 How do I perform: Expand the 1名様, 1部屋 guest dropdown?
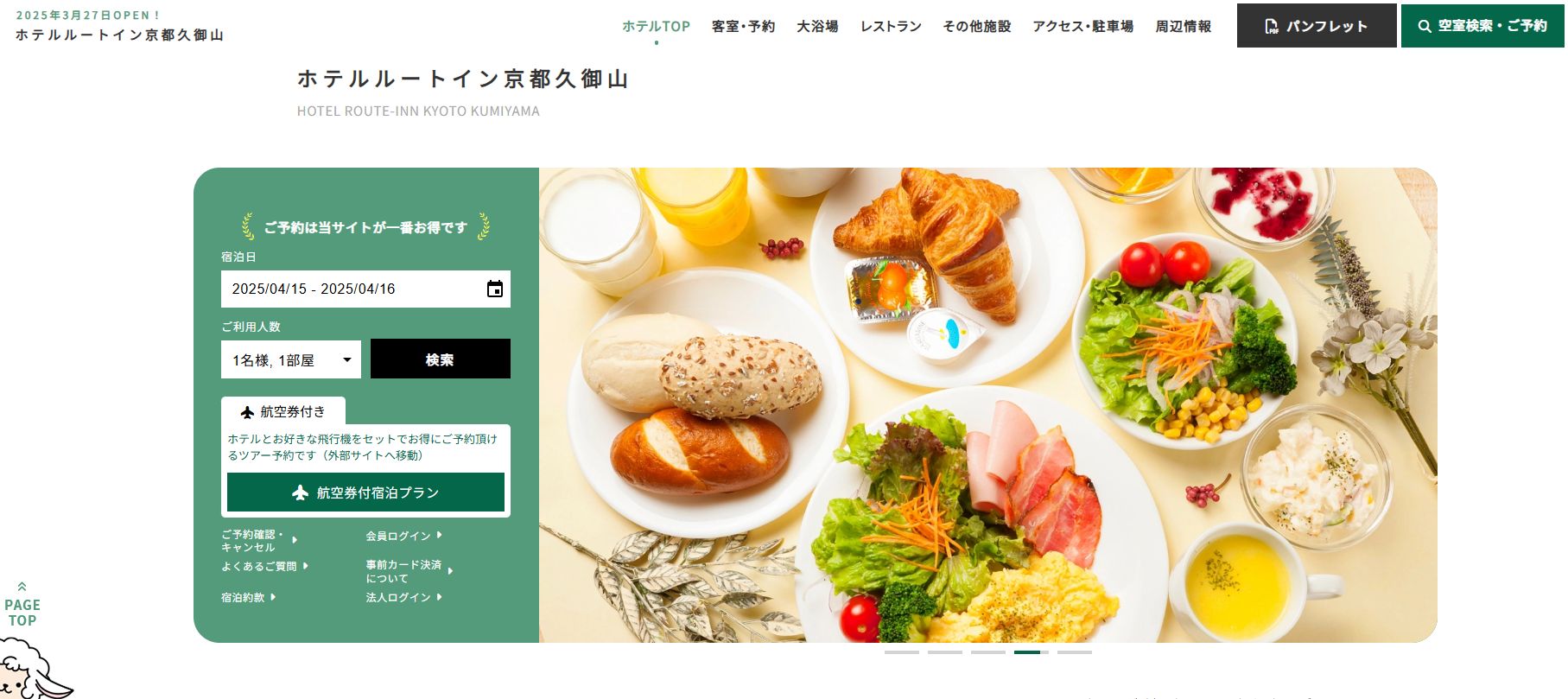[291, 359]
